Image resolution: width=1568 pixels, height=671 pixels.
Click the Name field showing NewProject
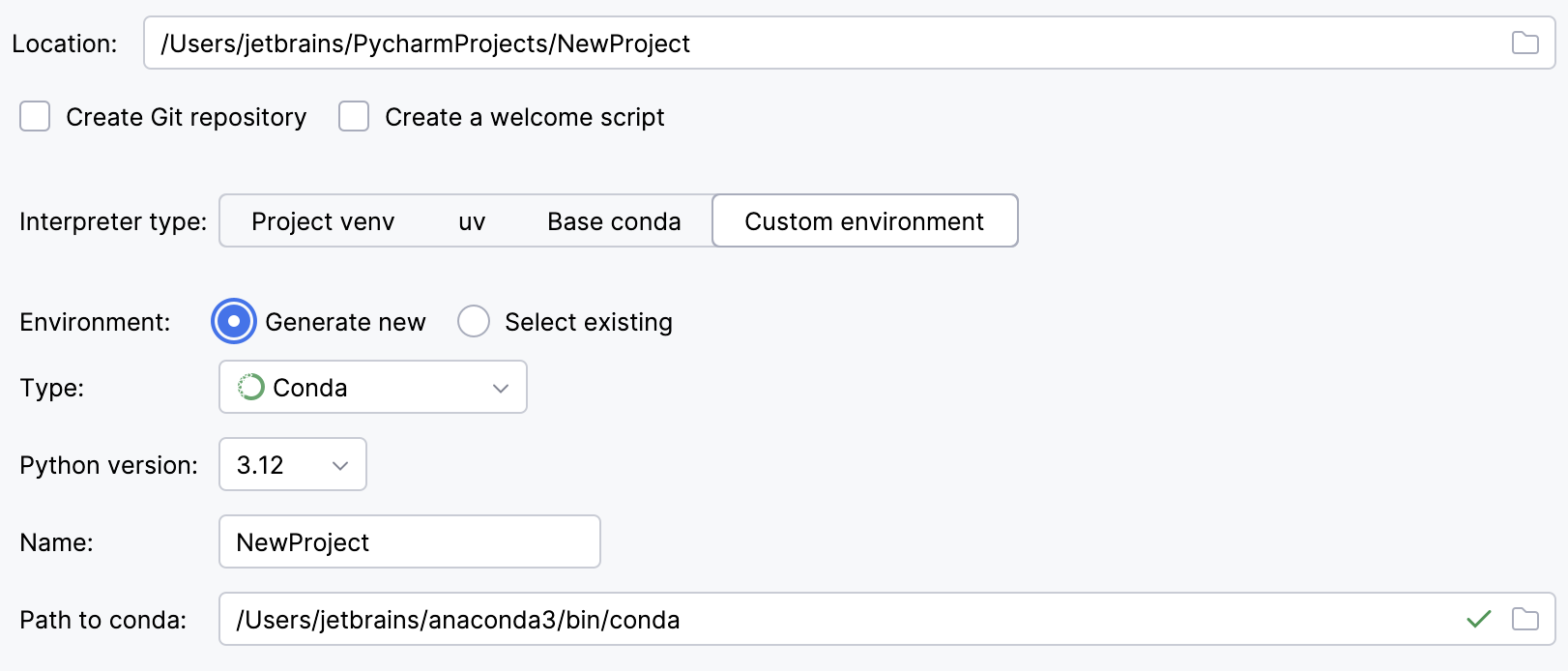coord(409,542)
